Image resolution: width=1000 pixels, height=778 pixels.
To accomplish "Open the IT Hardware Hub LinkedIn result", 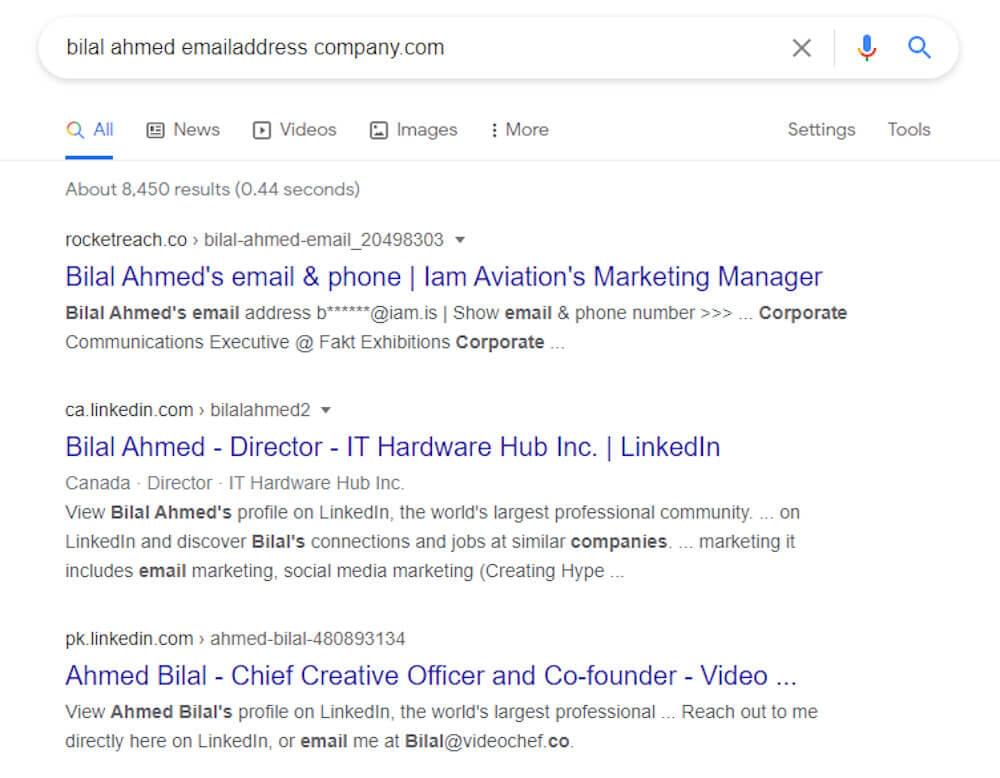I will click(x=392, y=446).
